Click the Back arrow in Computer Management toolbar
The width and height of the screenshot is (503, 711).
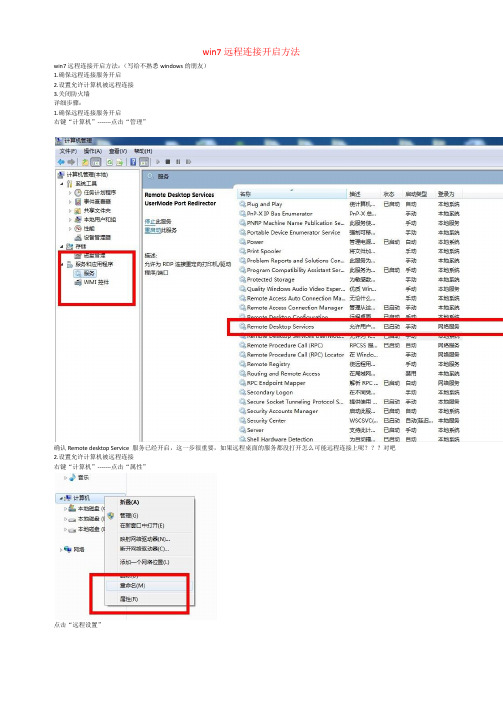click(61, 162)
